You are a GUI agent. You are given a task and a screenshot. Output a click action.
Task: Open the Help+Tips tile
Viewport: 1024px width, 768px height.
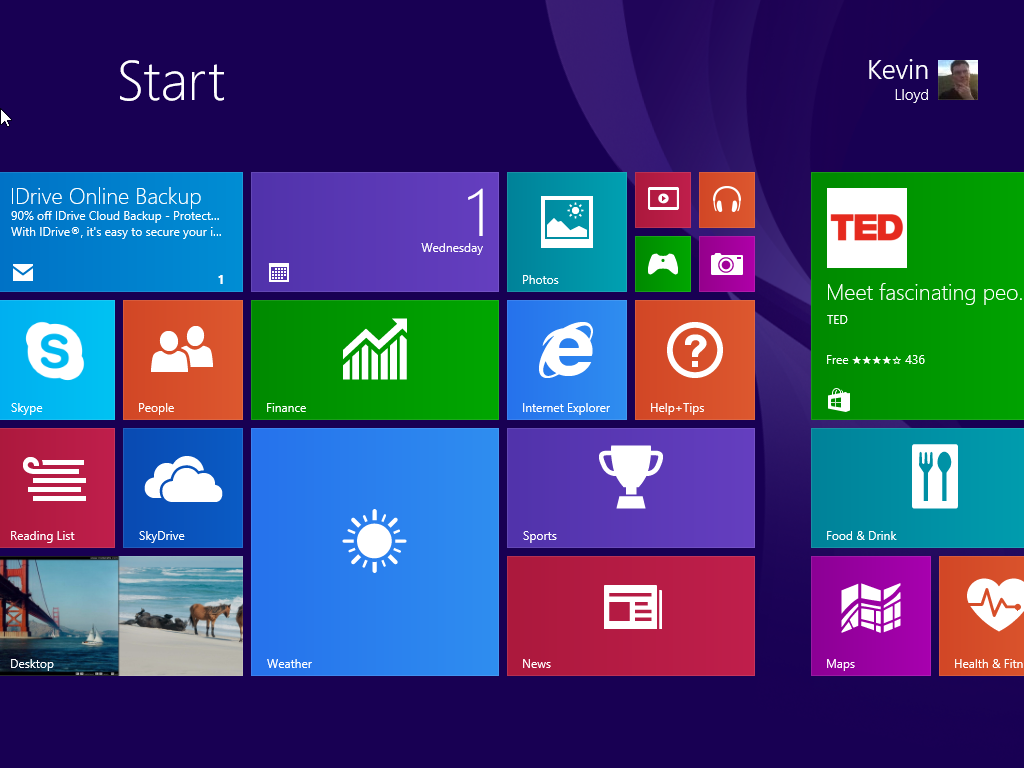695,360
